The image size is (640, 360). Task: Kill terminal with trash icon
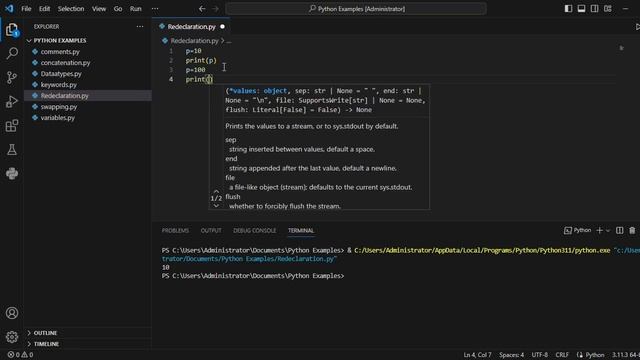632,231
